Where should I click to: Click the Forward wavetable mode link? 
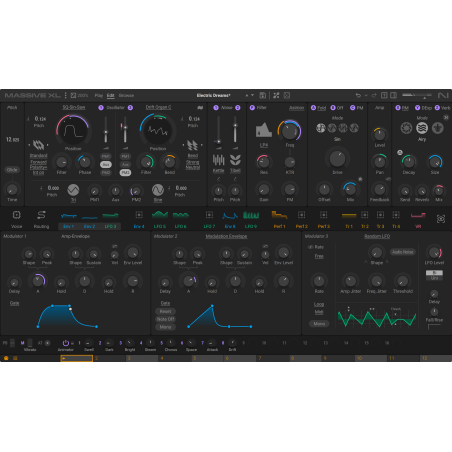pos(38,162)
